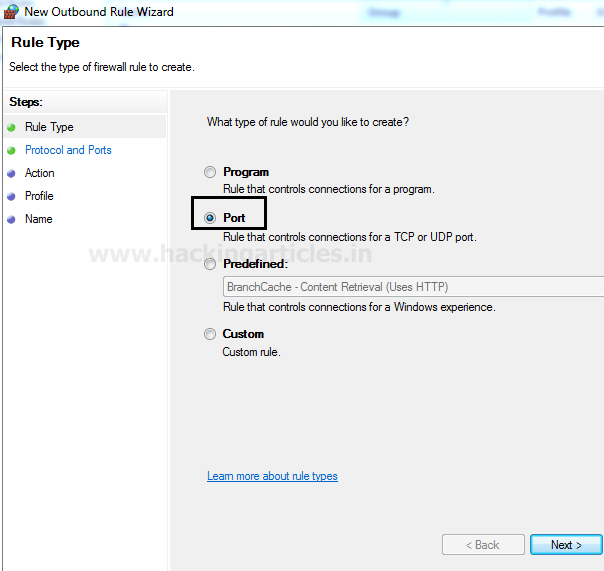Open the Protocol and Ports step
604x571 pixels.
point(68,150)
